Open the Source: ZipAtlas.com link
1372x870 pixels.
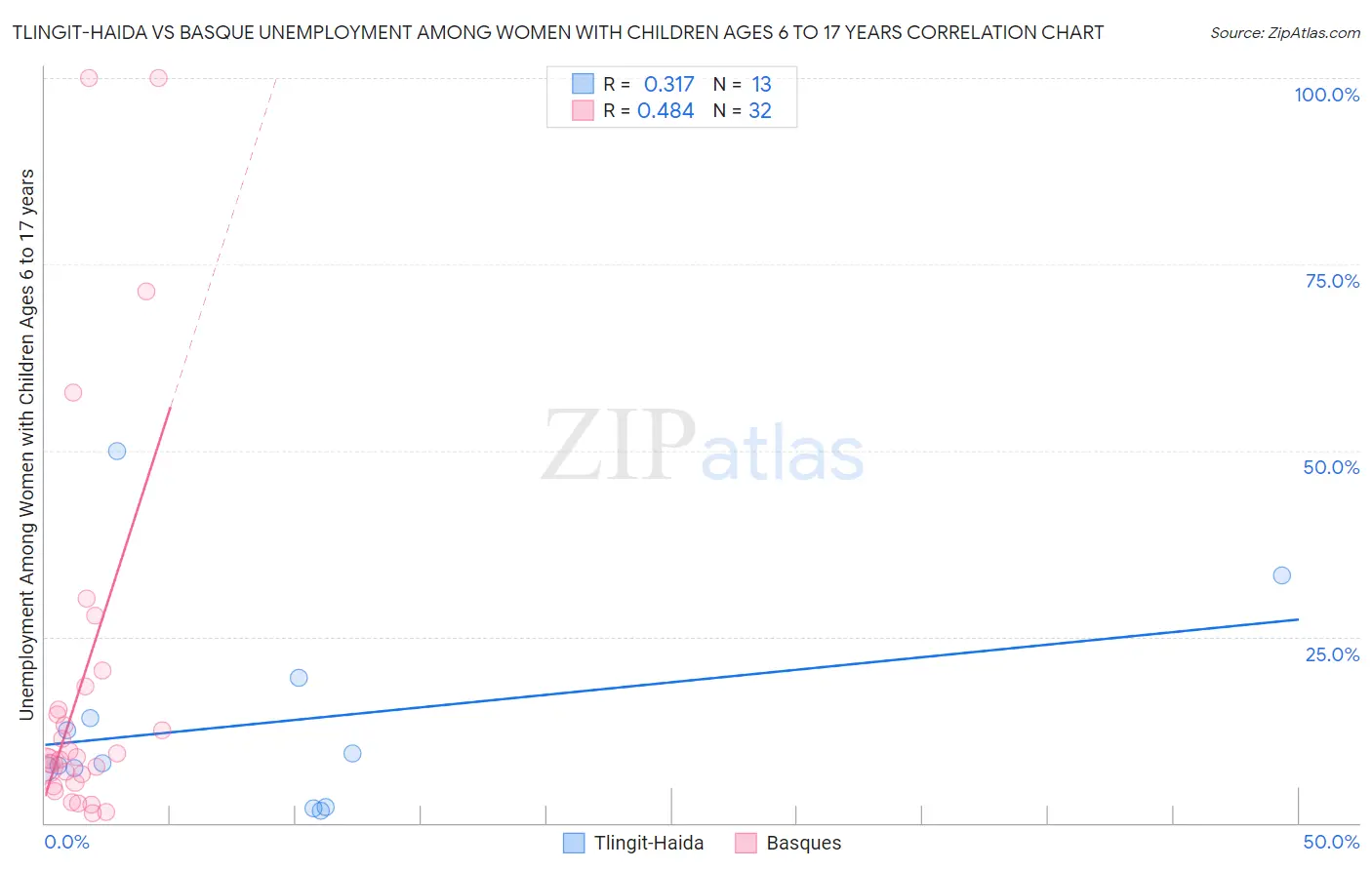click(1285, 33)
